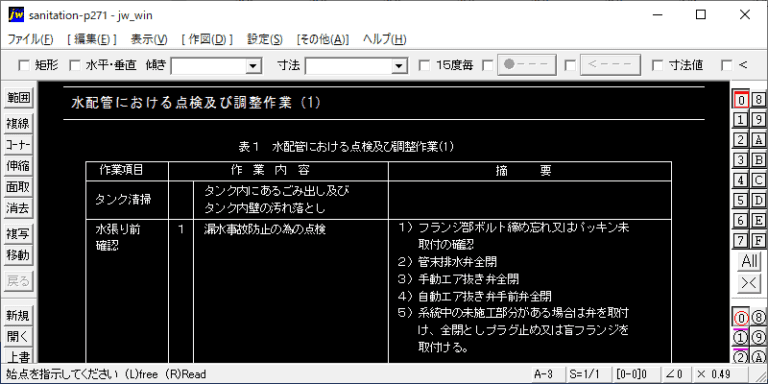Select square layer button 7

(x=741, y=240)
